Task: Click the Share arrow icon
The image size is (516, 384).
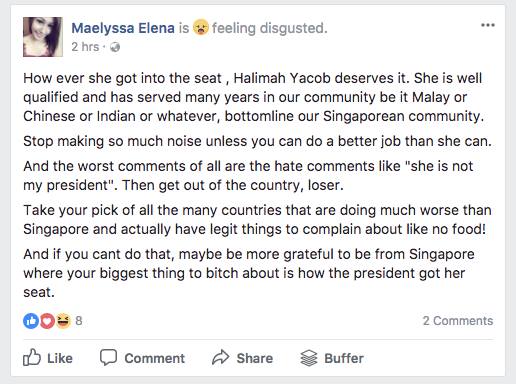Action: click(221, 357)
